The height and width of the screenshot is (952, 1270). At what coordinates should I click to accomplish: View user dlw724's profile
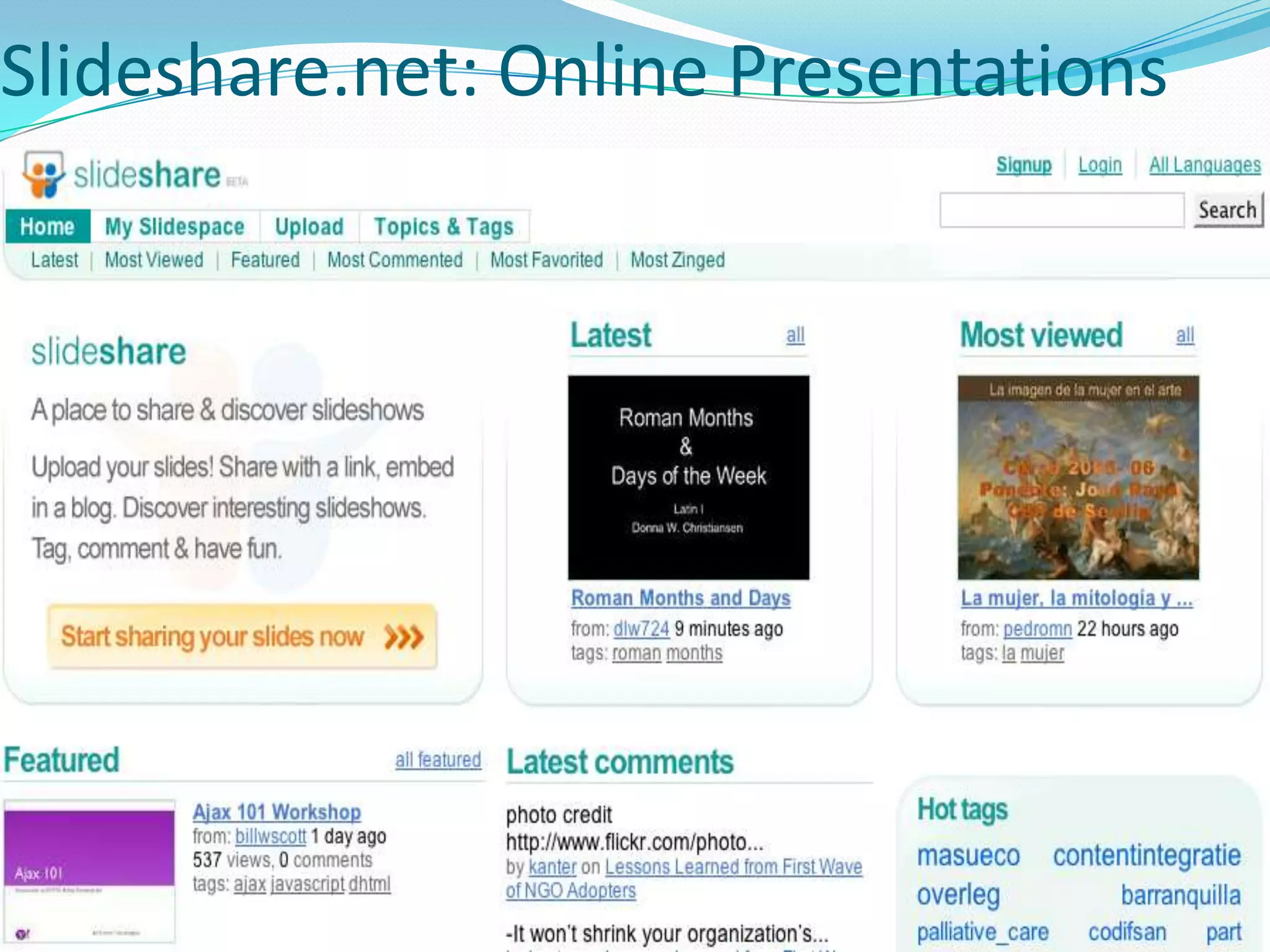[x=641, y=628]
